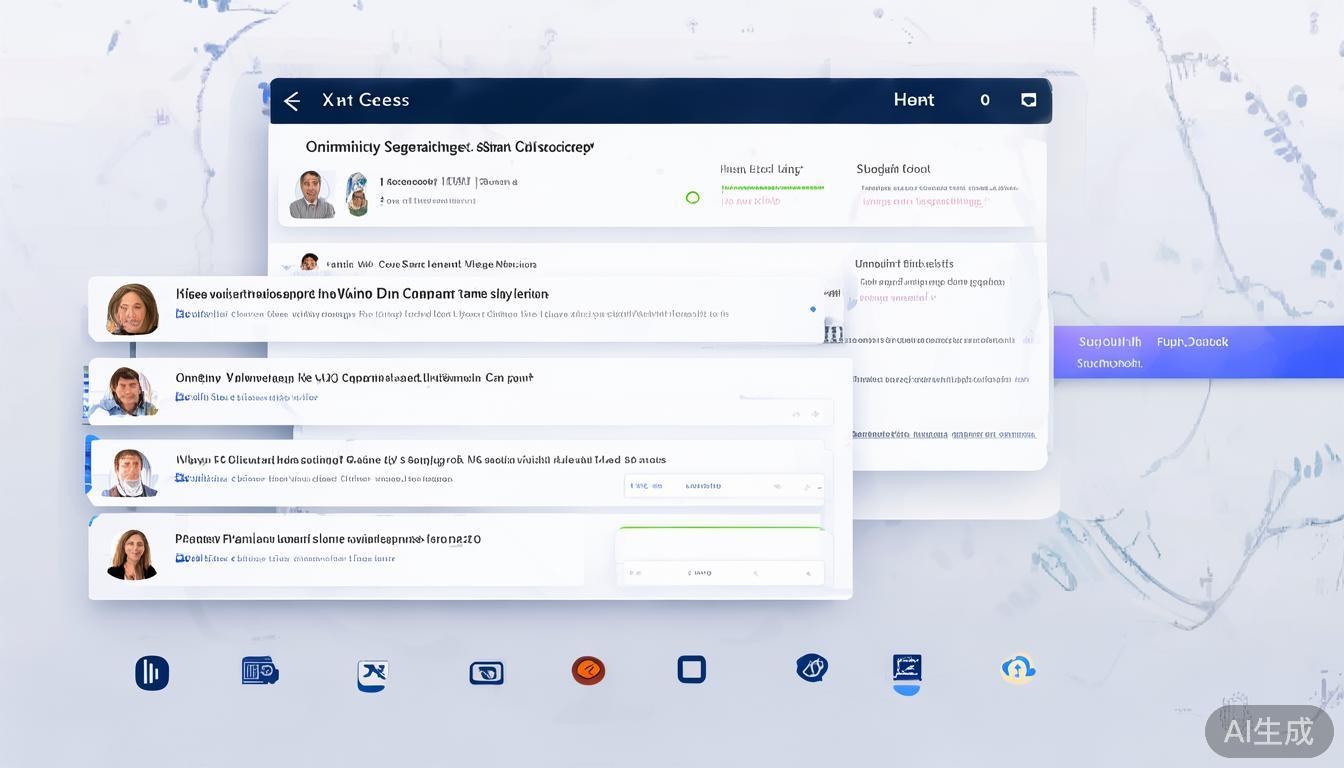This screenshot has height=768, width=1344.
Task: Click the orange round icon in bottom row
Action: pos(588,670)
